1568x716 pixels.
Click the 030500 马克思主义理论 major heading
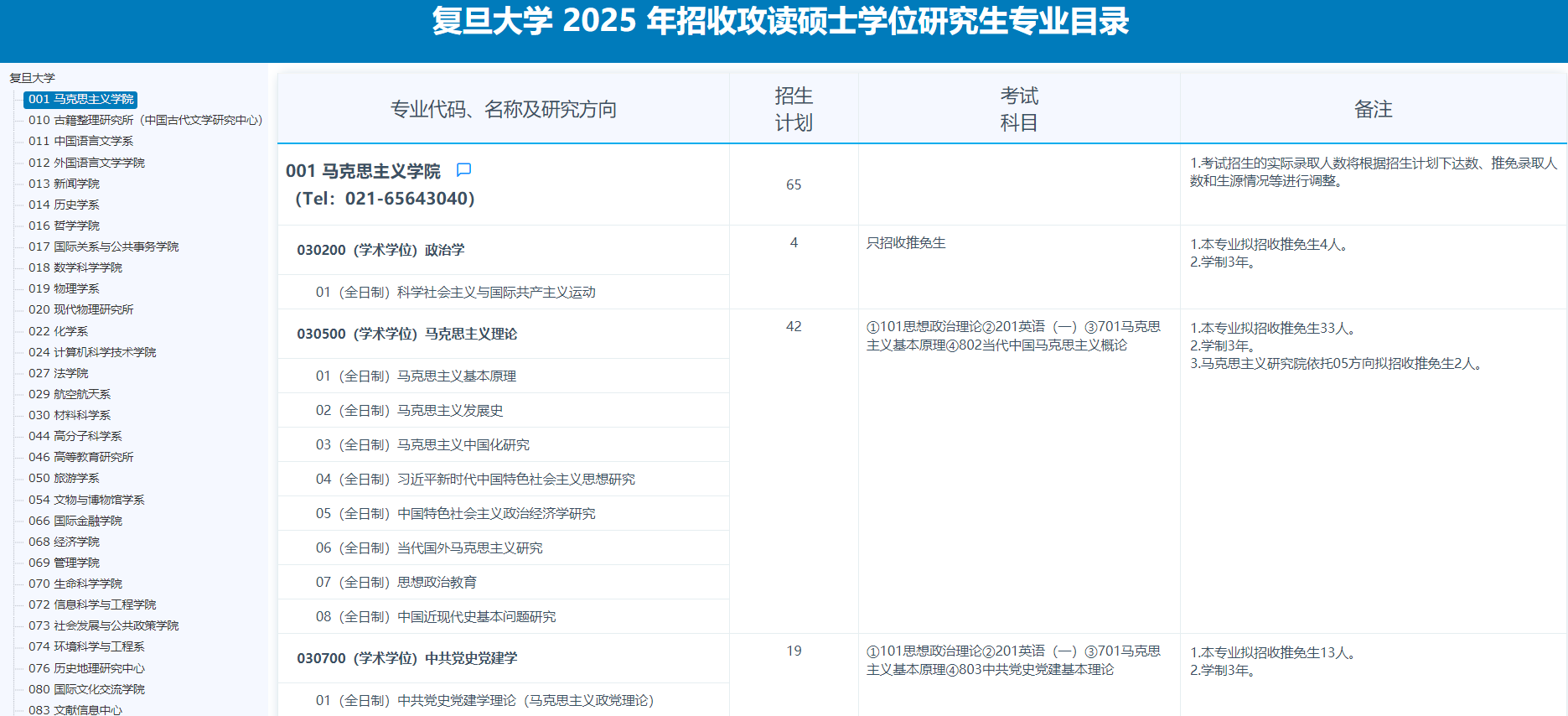pyautogui.click(x=406, y=334)
